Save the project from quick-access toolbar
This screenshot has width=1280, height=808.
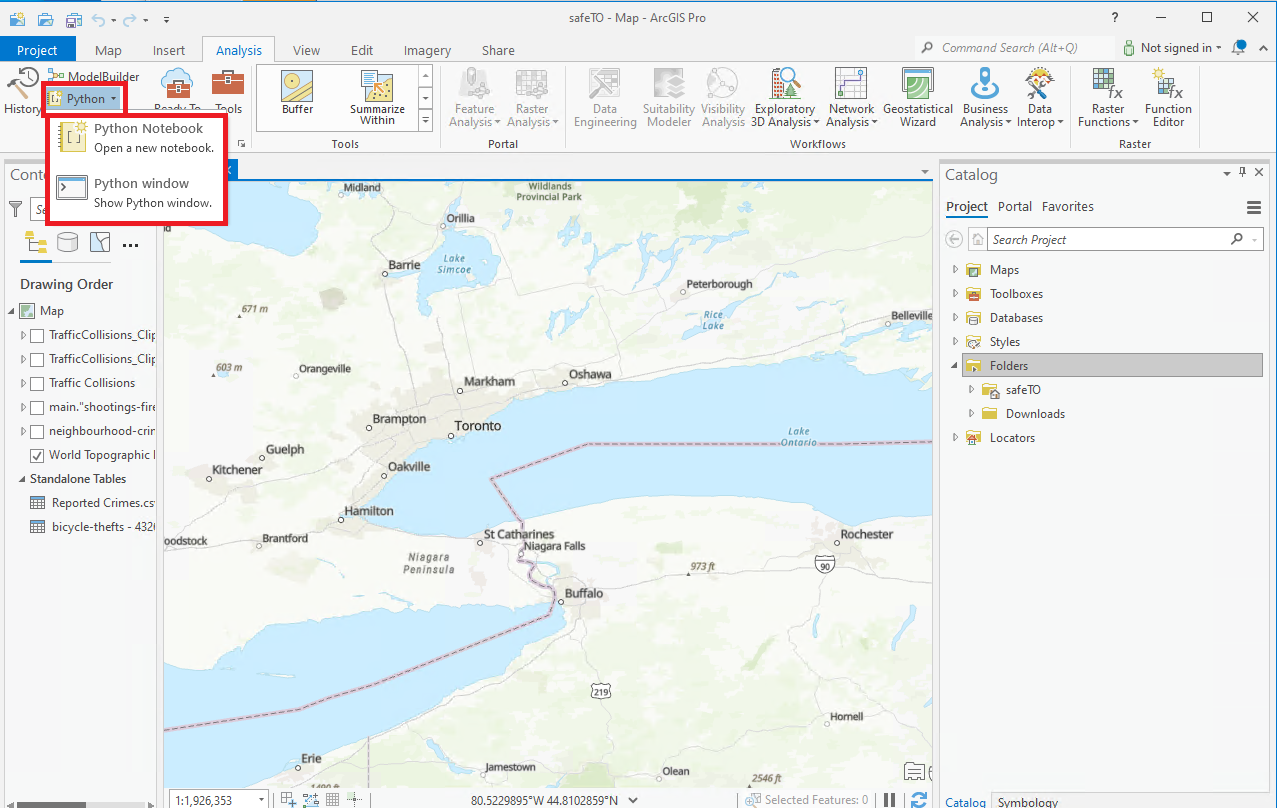click(x=73, y=19)
